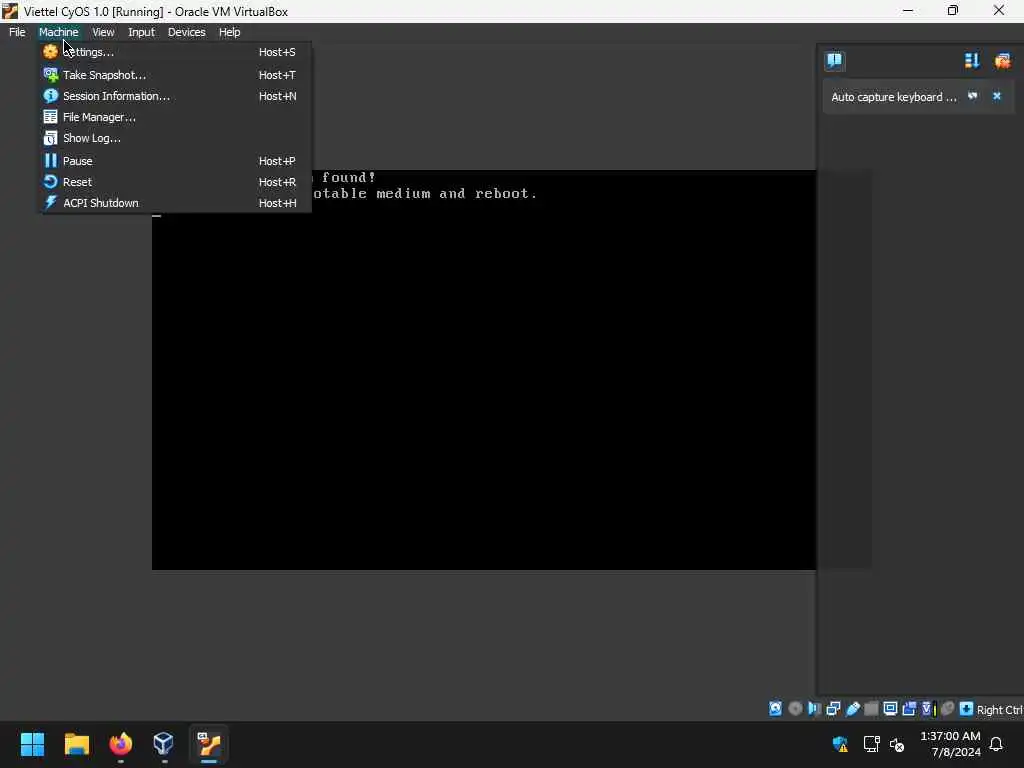Open Session Information from the Machine menu

(x=174, y=96)
